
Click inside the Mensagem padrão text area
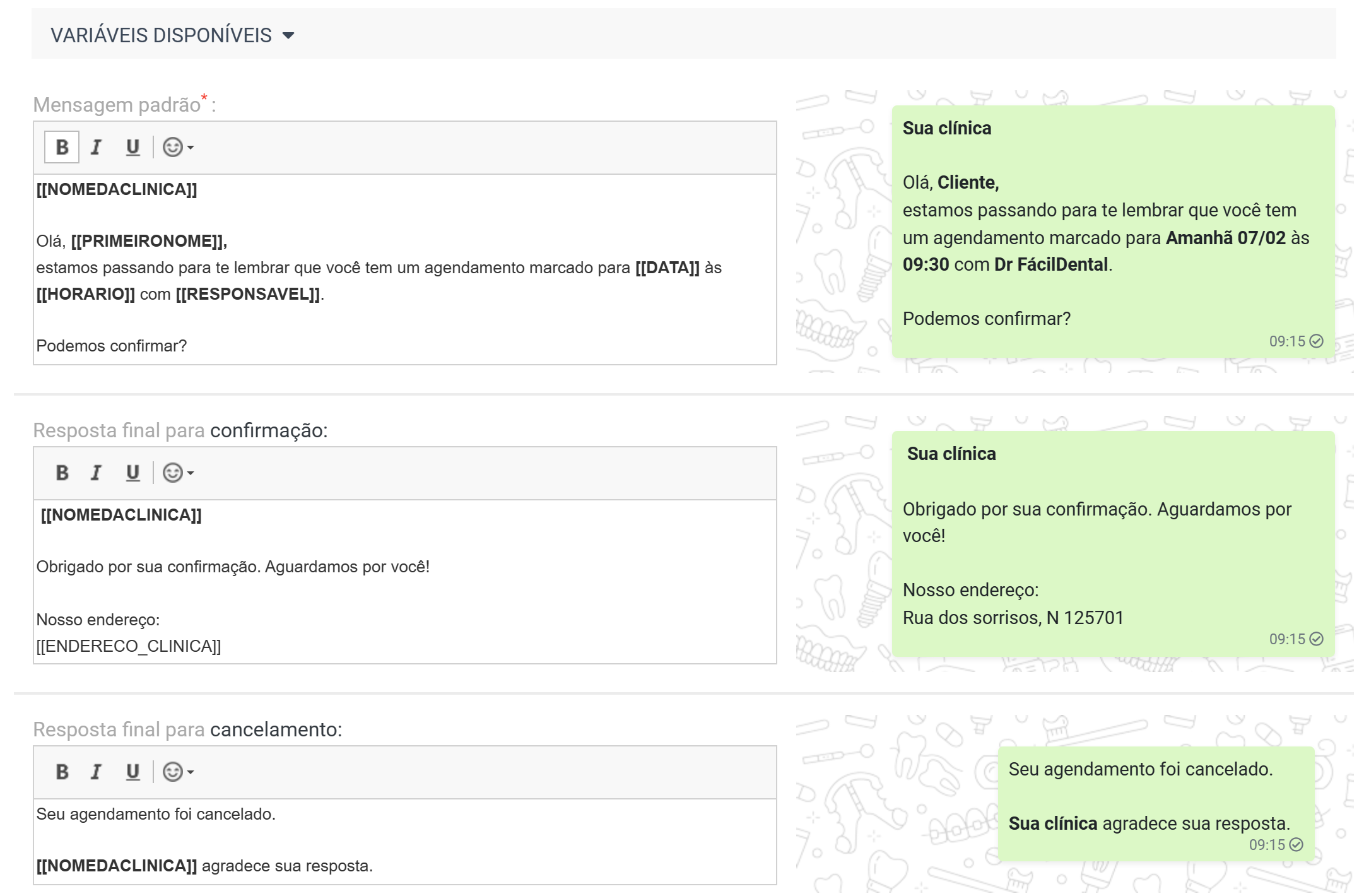[x=404, y=269]
